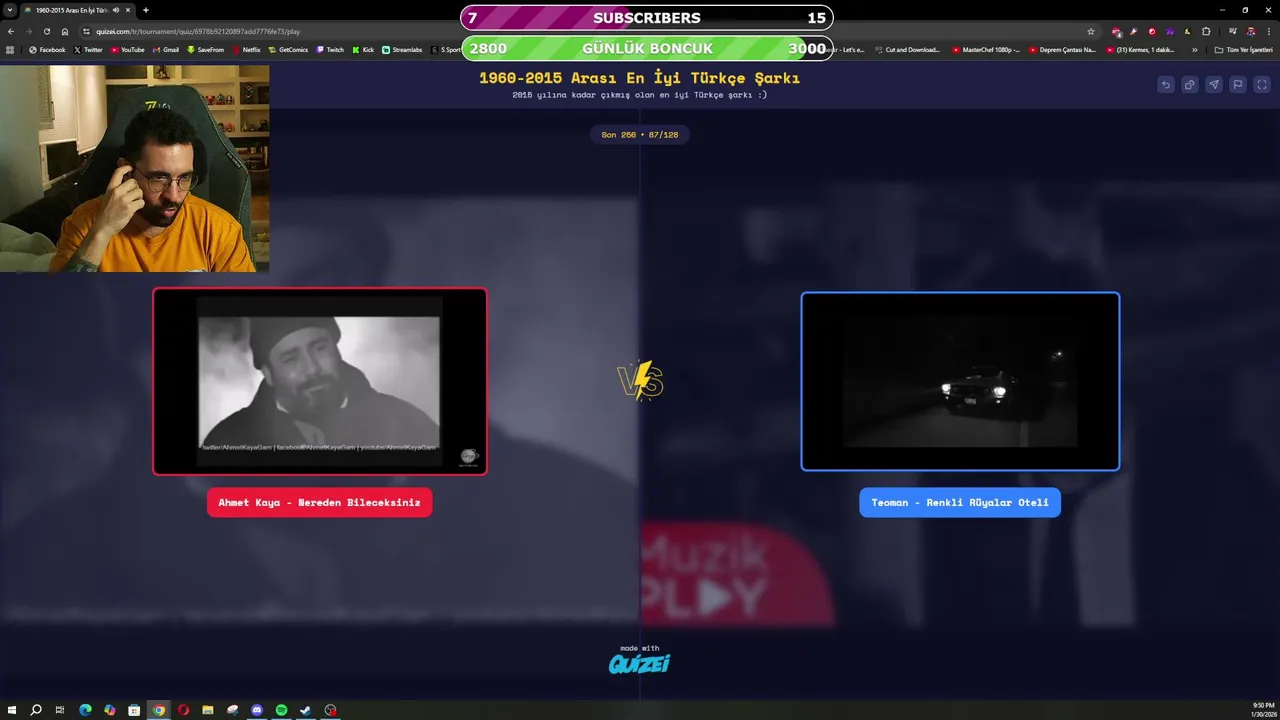Launch Opera from the taskbar

(183, 710)
